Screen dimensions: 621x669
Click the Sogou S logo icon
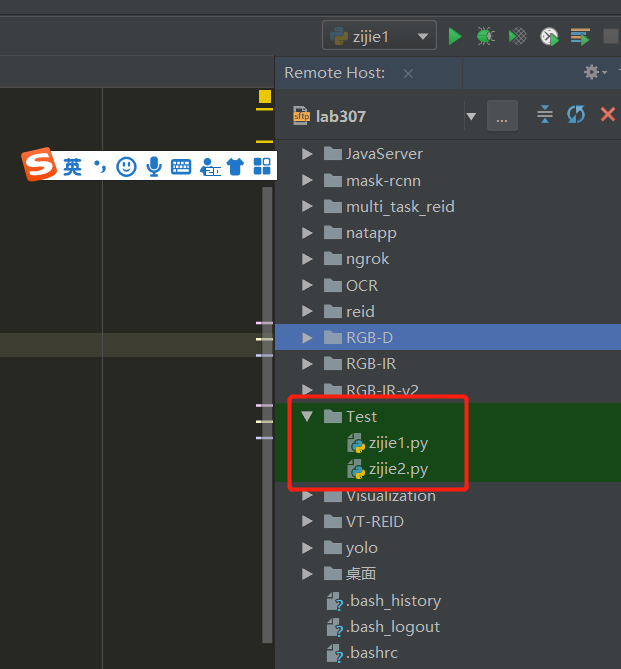tap(39, 164)
